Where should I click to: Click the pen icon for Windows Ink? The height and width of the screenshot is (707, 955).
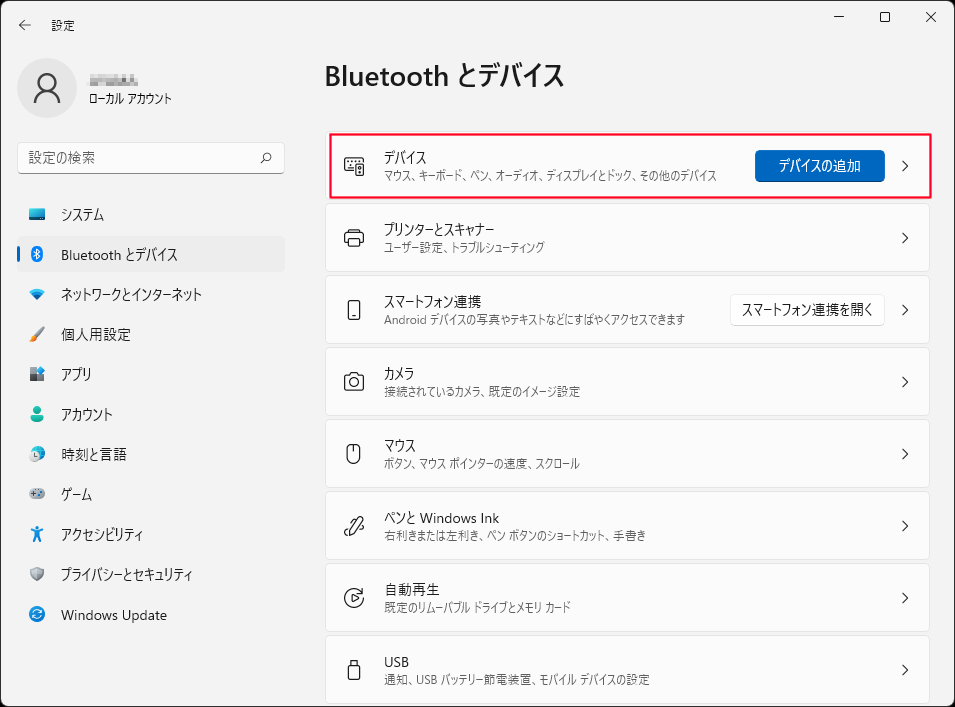pos(354,526)
